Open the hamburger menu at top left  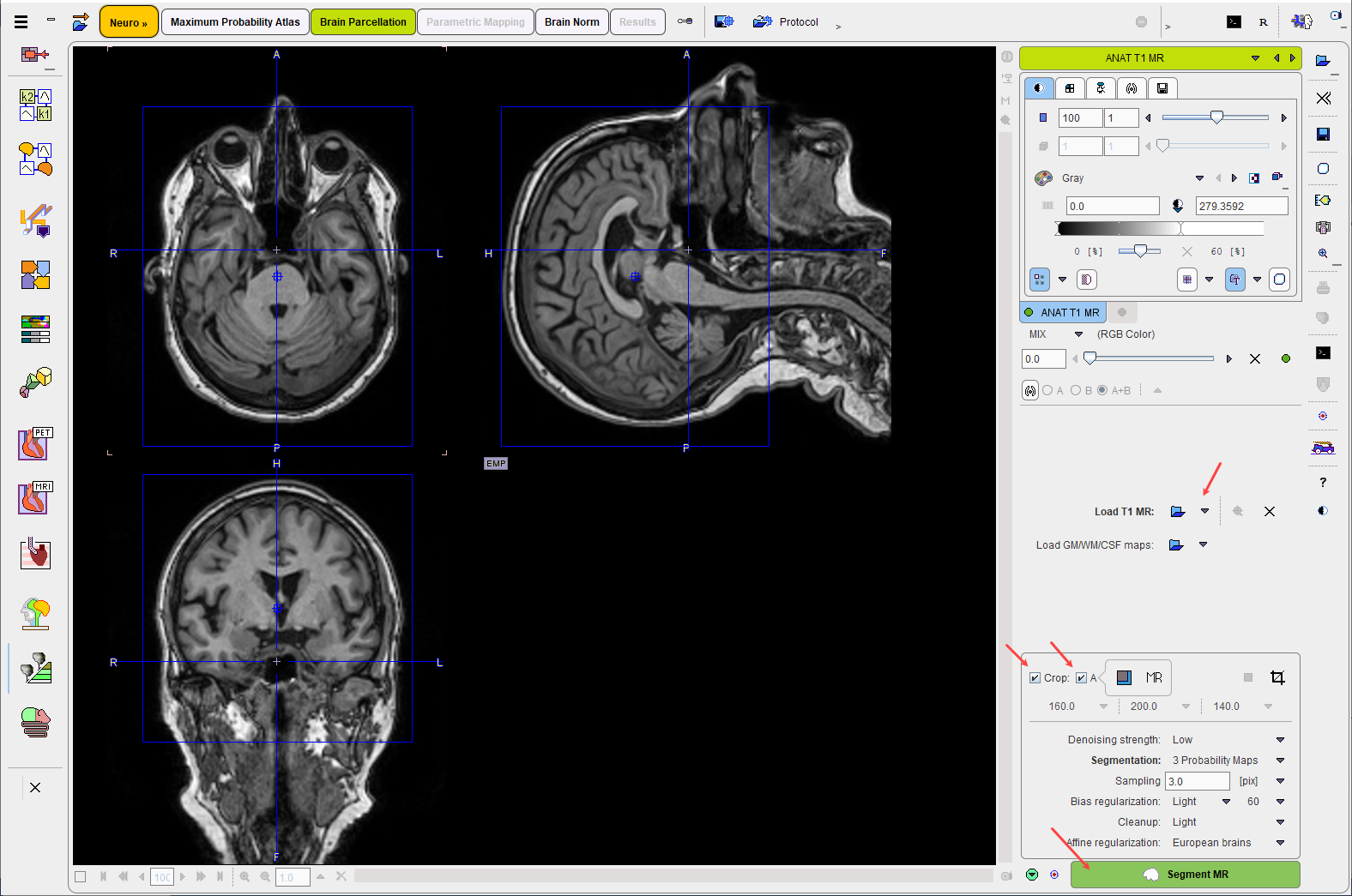pyautogui.click(x=21, y=22)
